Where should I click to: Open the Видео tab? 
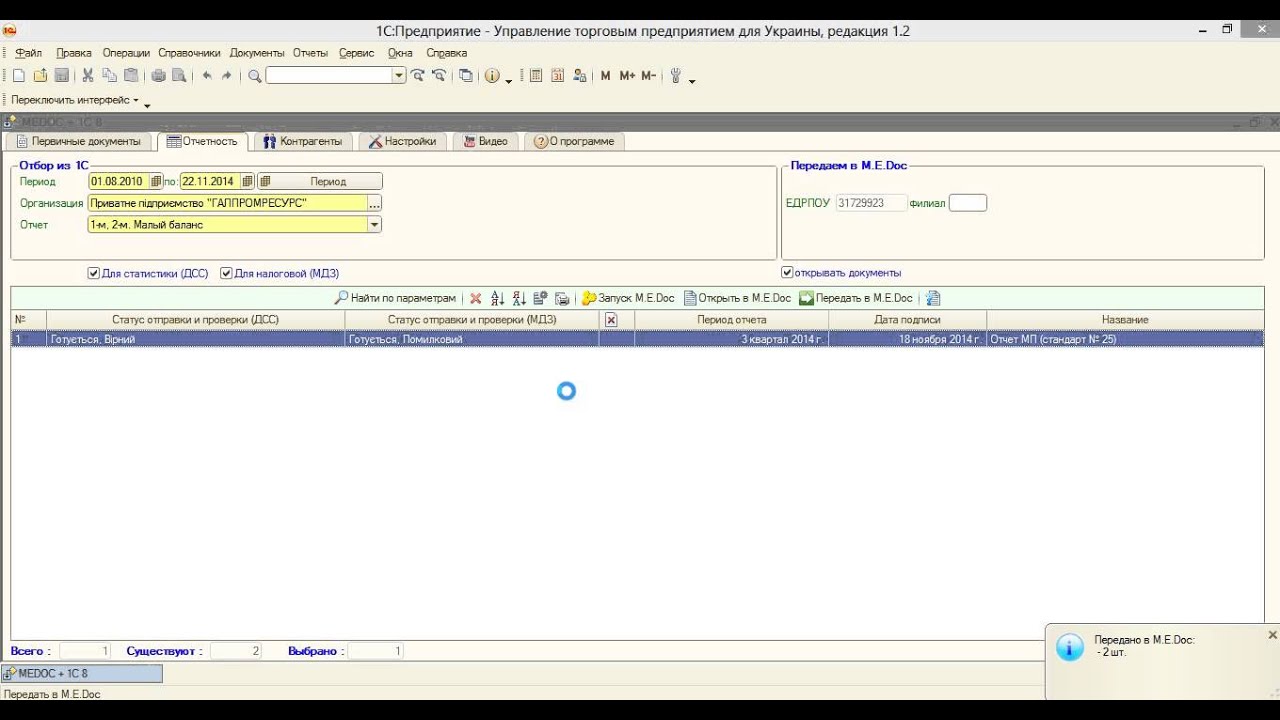click(x=485, y=141)
